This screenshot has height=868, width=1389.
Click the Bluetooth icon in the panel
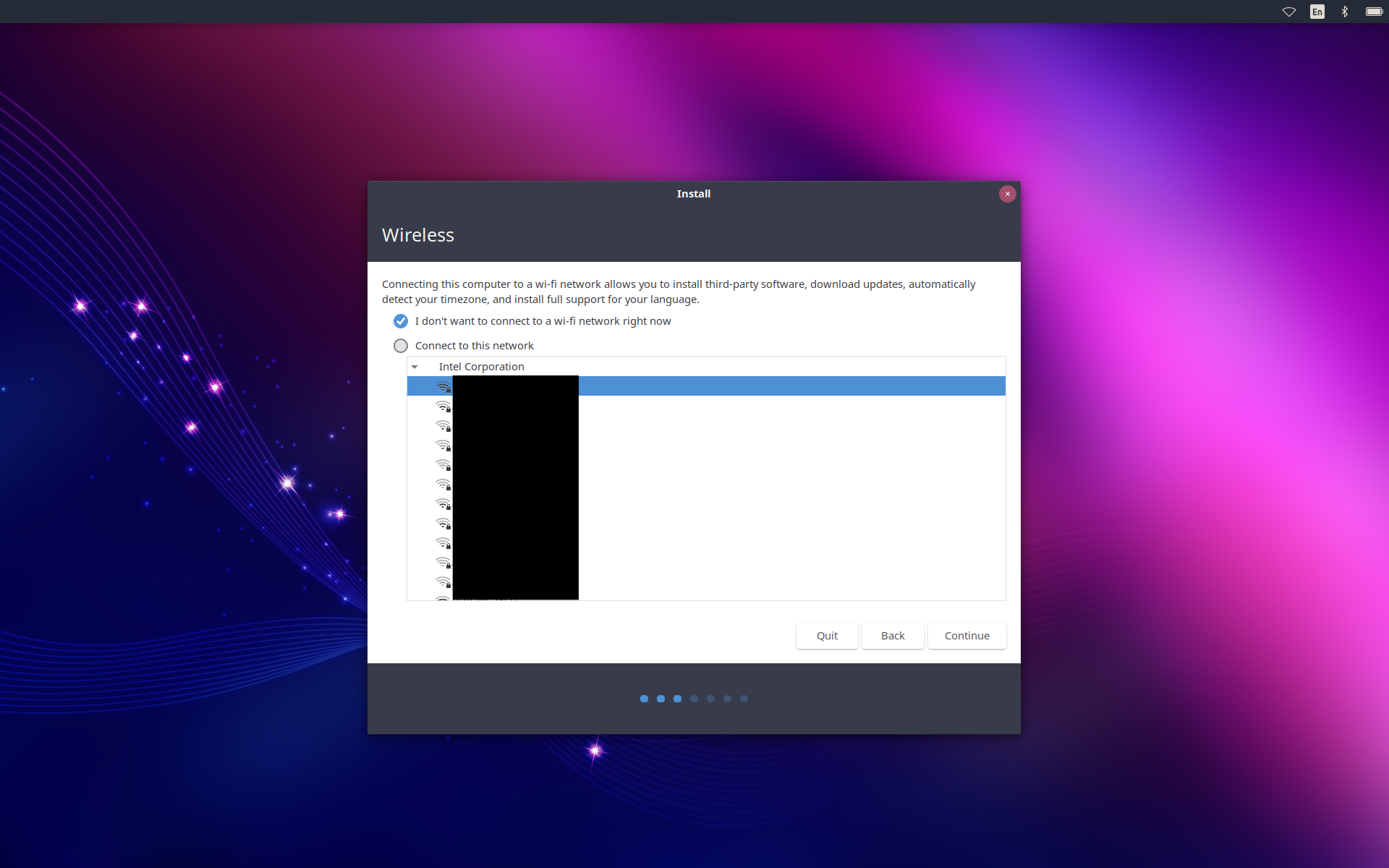(x=1345, y=12)
